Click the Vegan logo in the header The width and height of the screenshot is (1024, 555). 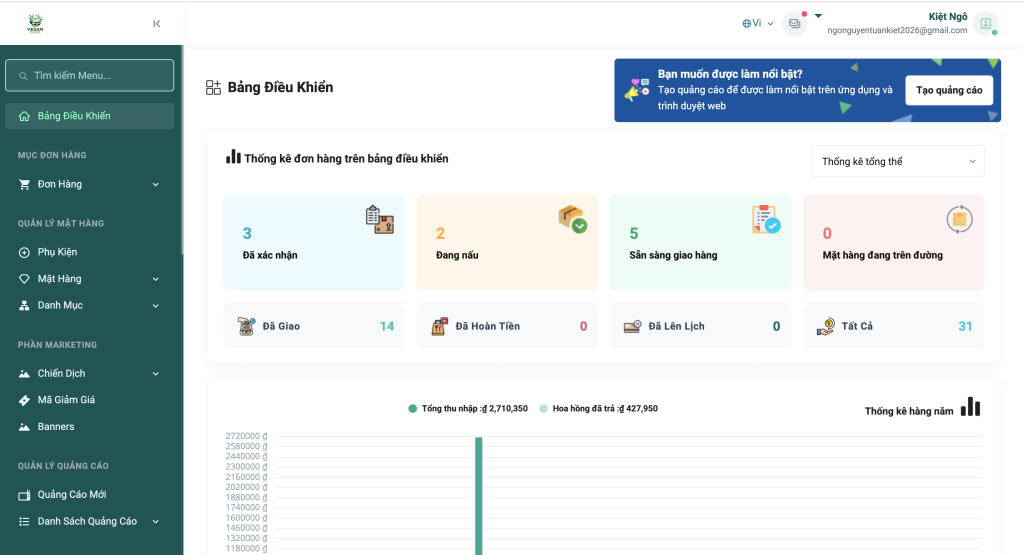click(35, 23)
